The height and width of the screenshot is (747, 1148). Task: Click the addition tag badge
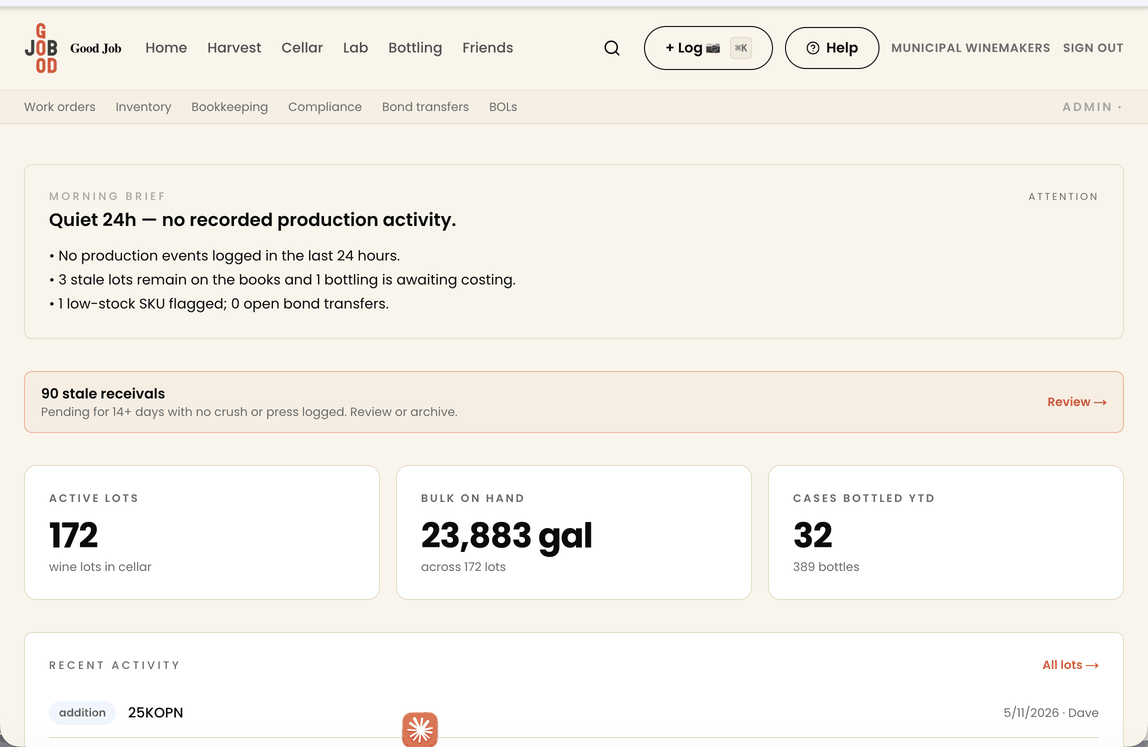[x=82, y=713]
